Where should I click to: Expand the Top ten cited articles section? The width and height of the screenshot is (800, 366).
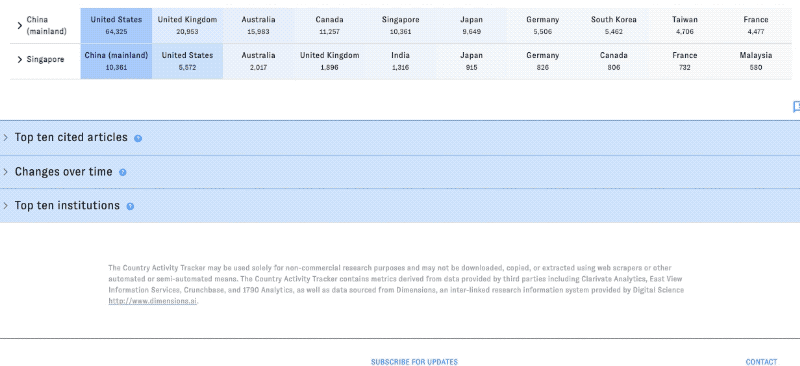point(400,138)
